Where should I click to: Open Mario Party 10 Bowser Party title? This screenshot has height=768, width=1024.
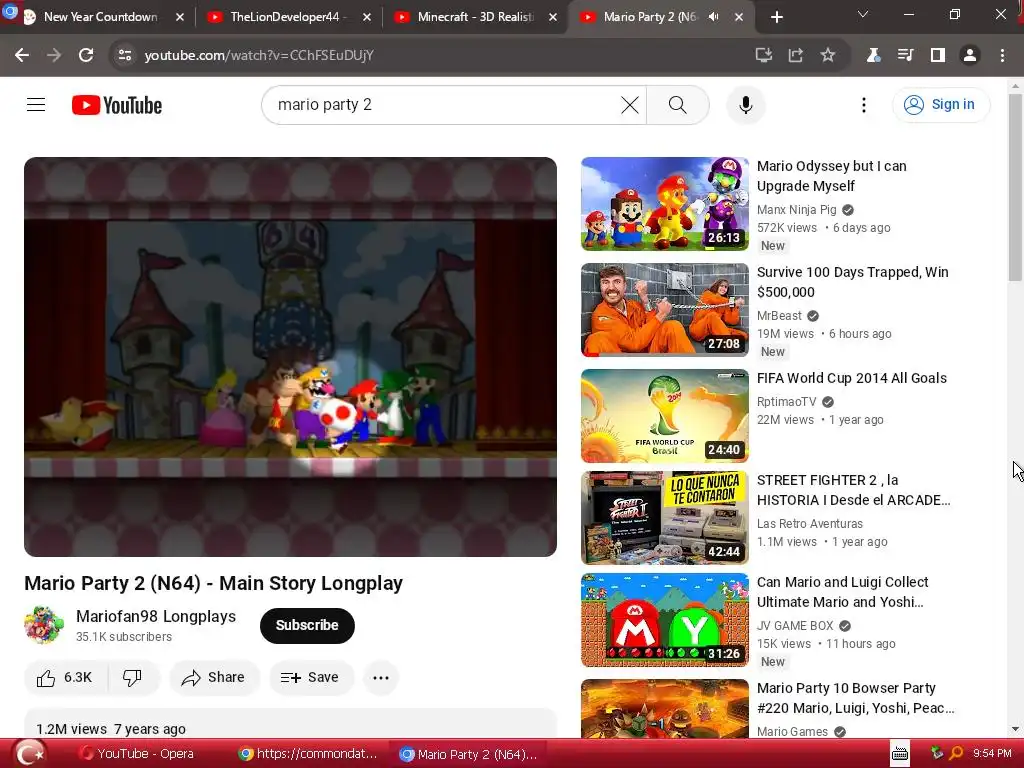pos(855,697)
